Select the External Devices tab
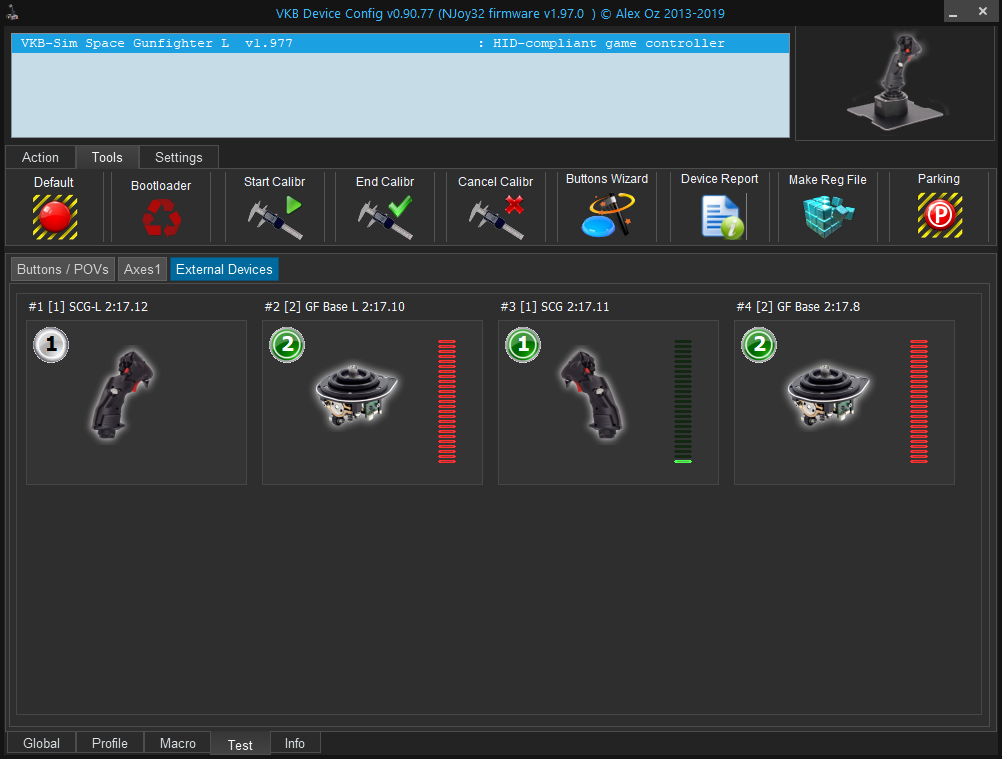This screenshot has height=759, width=1002. (224, 270)
